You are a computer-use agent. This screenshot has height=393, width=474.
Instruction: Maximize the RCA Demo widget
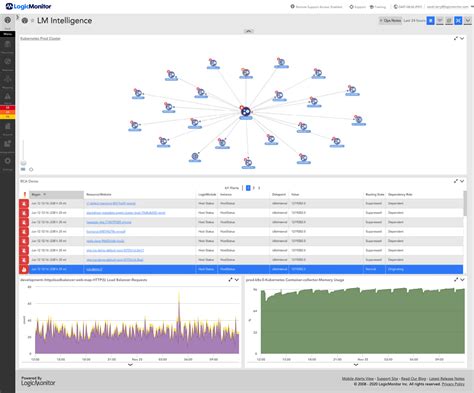pos(456,181)
